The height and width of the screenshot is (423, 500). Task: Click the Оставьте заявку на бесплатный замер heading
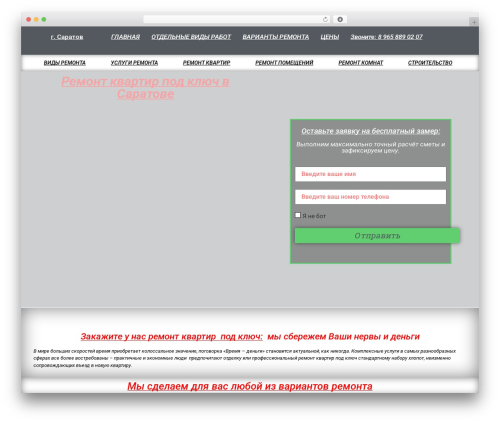[371, 131]
